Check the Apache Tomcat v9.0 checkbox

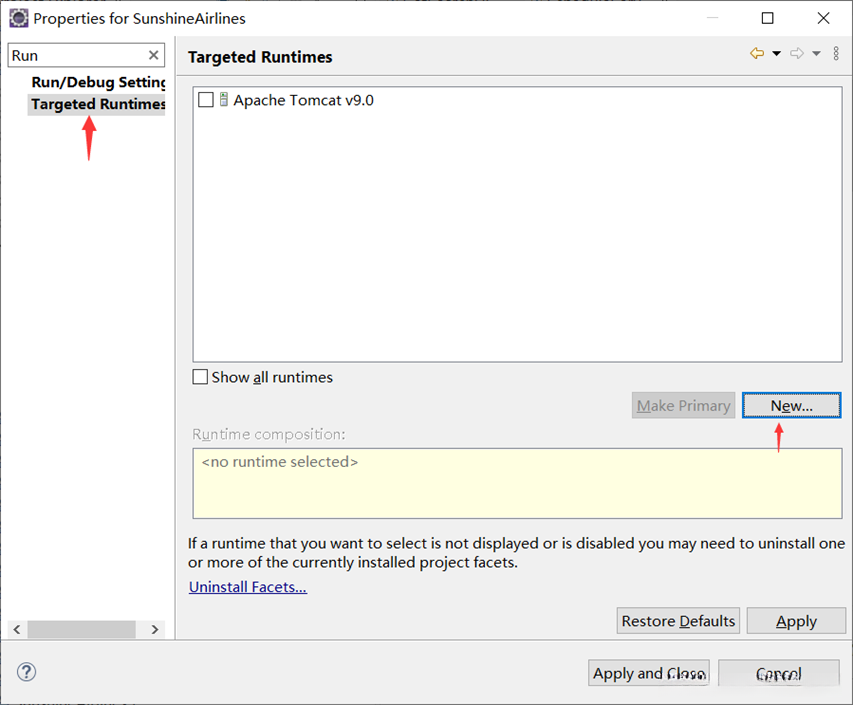206,100
